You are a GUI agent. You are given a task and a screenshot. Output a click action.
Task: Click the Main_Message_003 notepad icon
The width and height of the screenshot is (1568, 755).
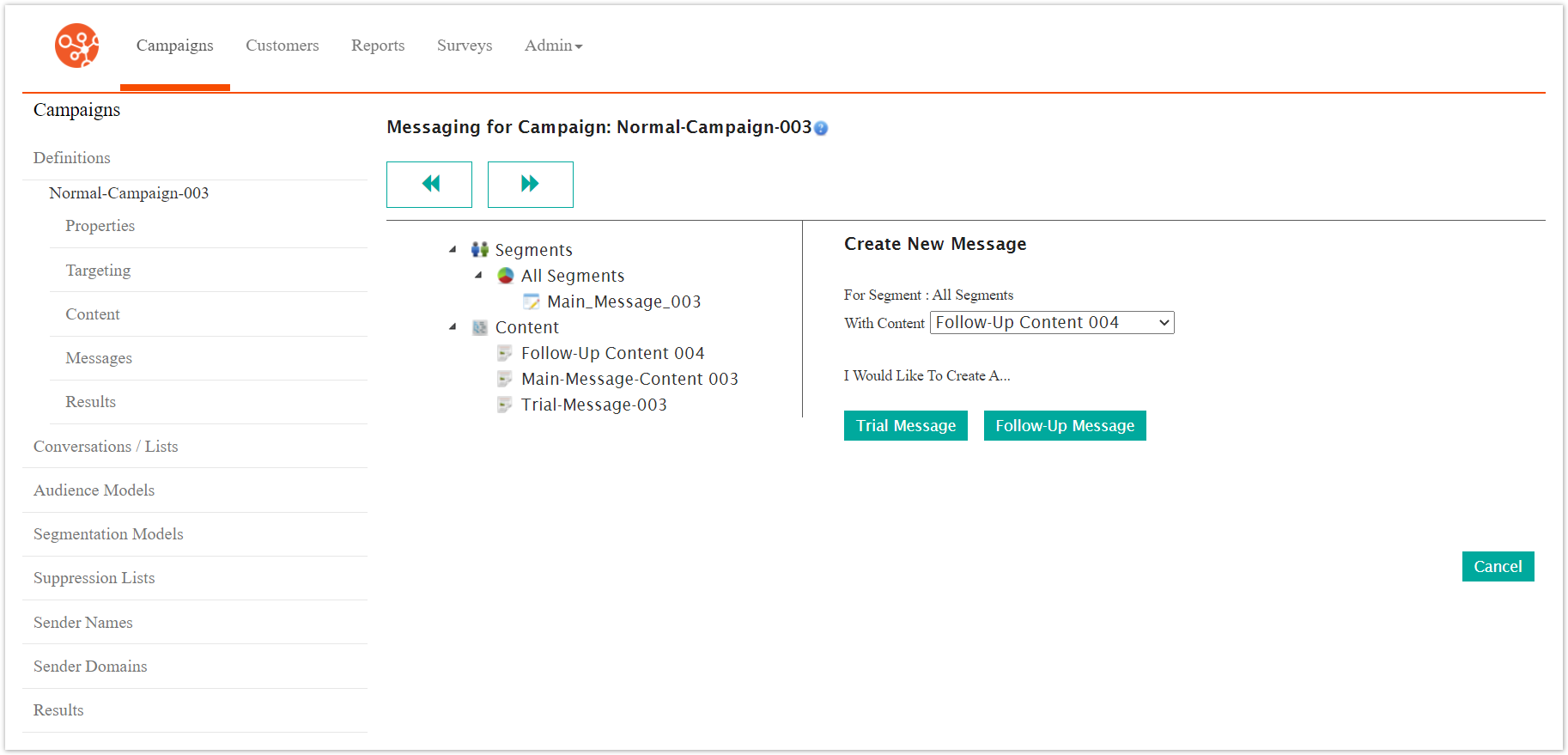coord(532,301)
